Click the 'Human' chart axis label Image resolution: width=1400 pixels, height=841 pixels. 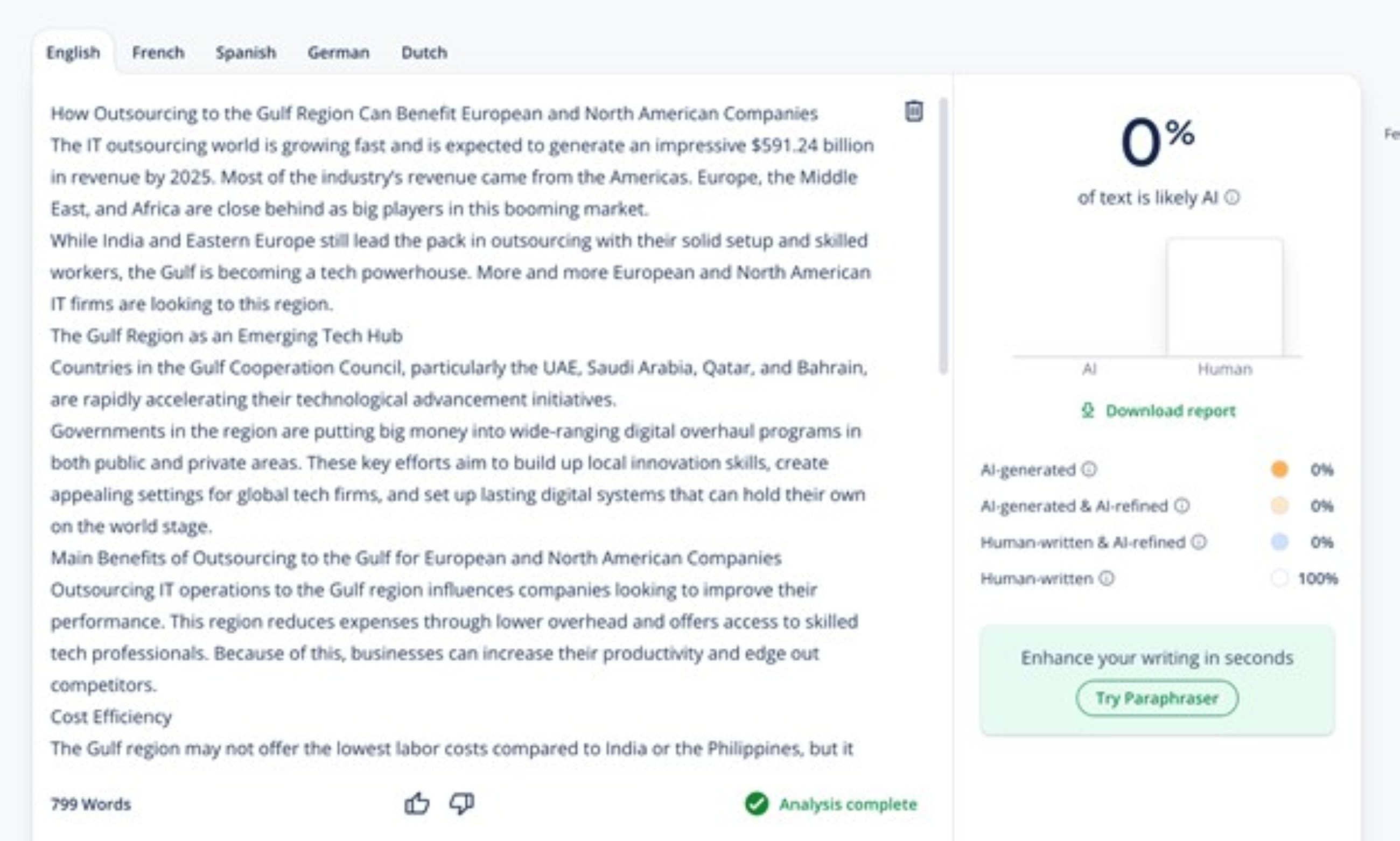1225,369
